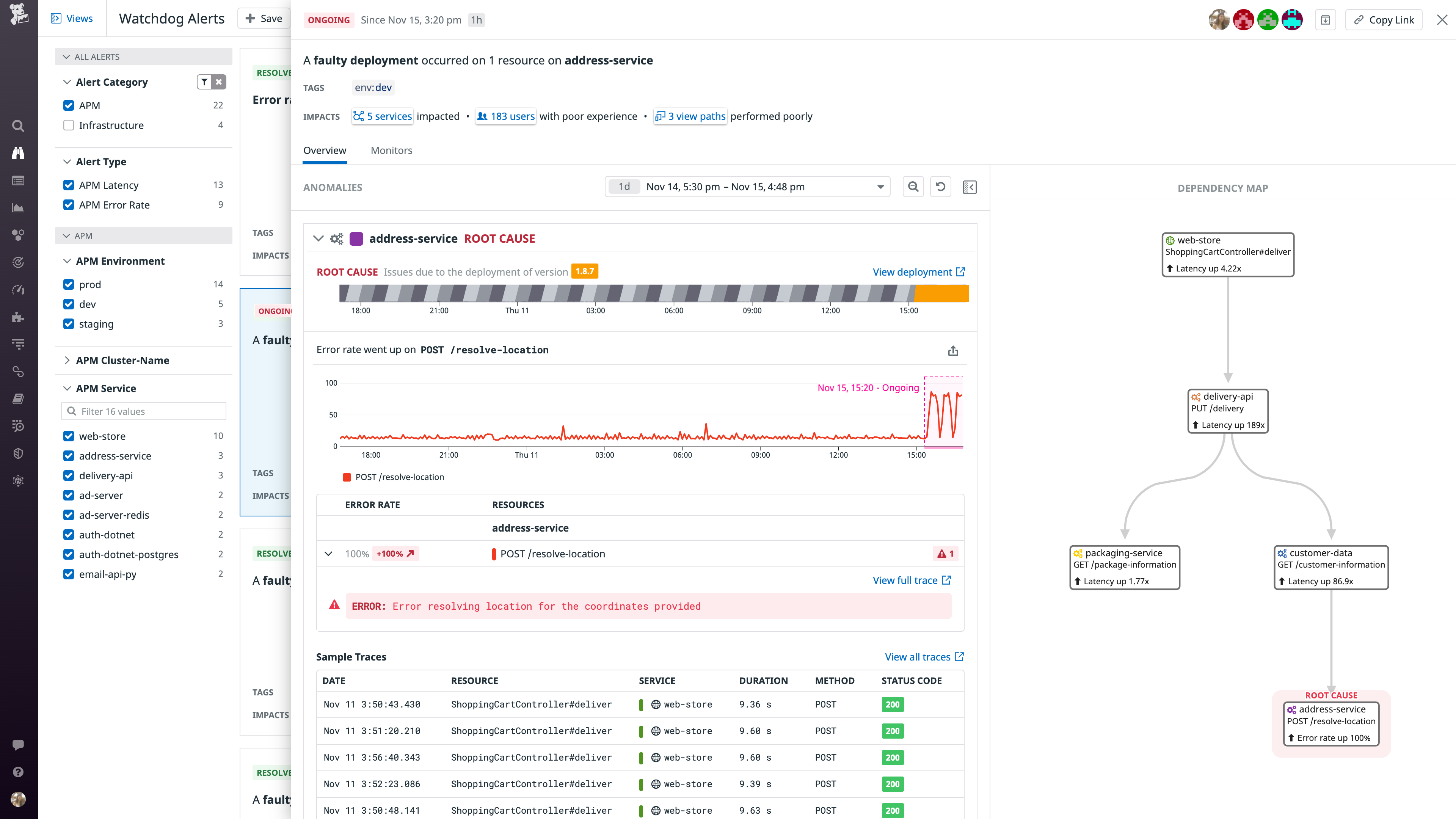The image size is (1456, 819).
Task: Open the metrics chart icon in sidebar
Action: (18, 207)
